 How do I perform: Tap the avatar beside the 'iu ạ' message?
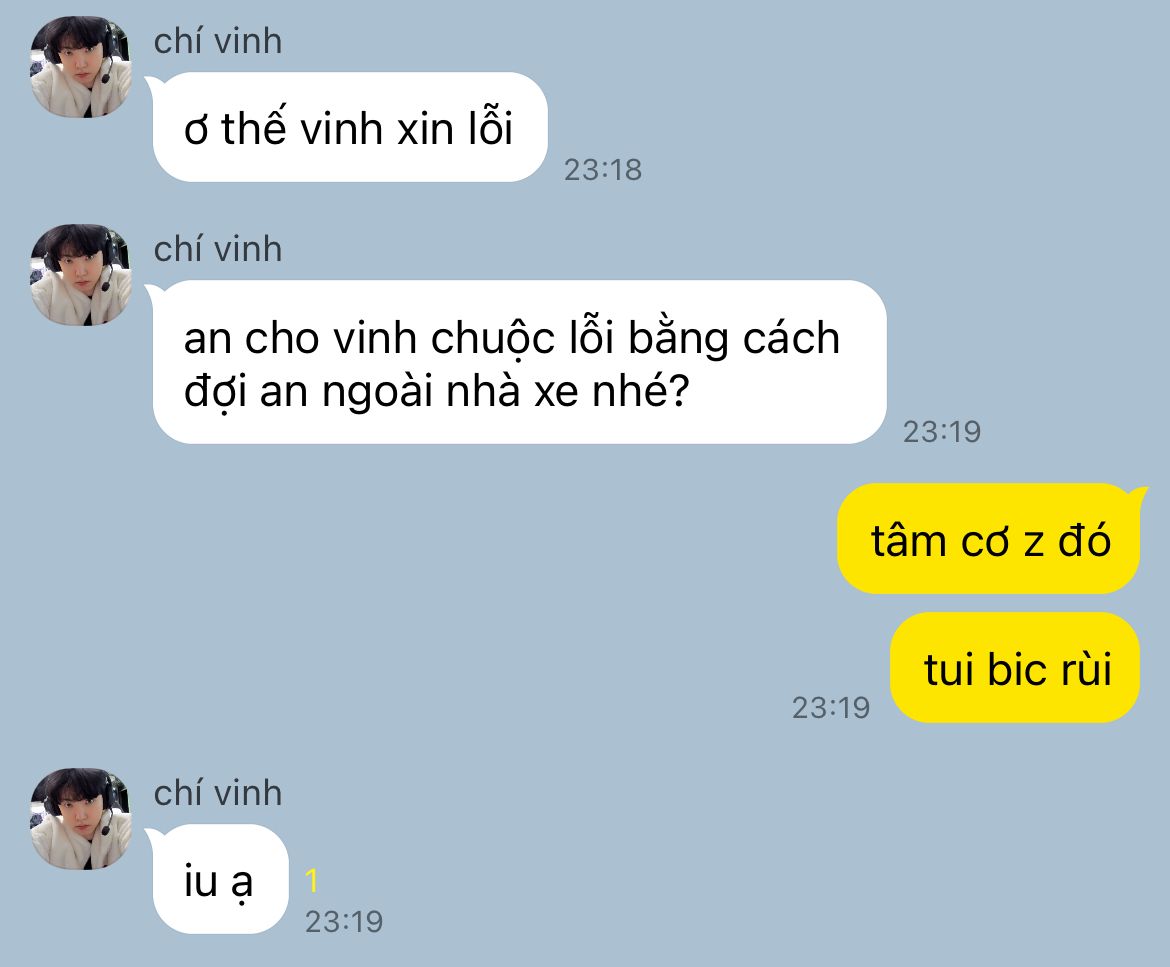click(x=81, y=819)
